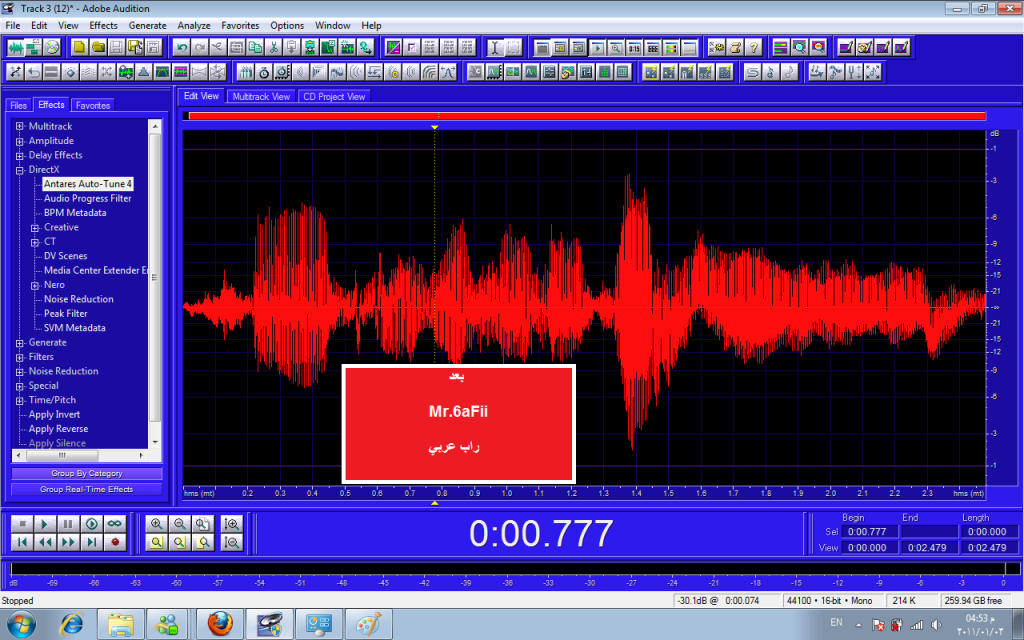Expand the Generate category
Image resolution: width=1024 pixels, height=640 pixels.
tap(20, 343)
